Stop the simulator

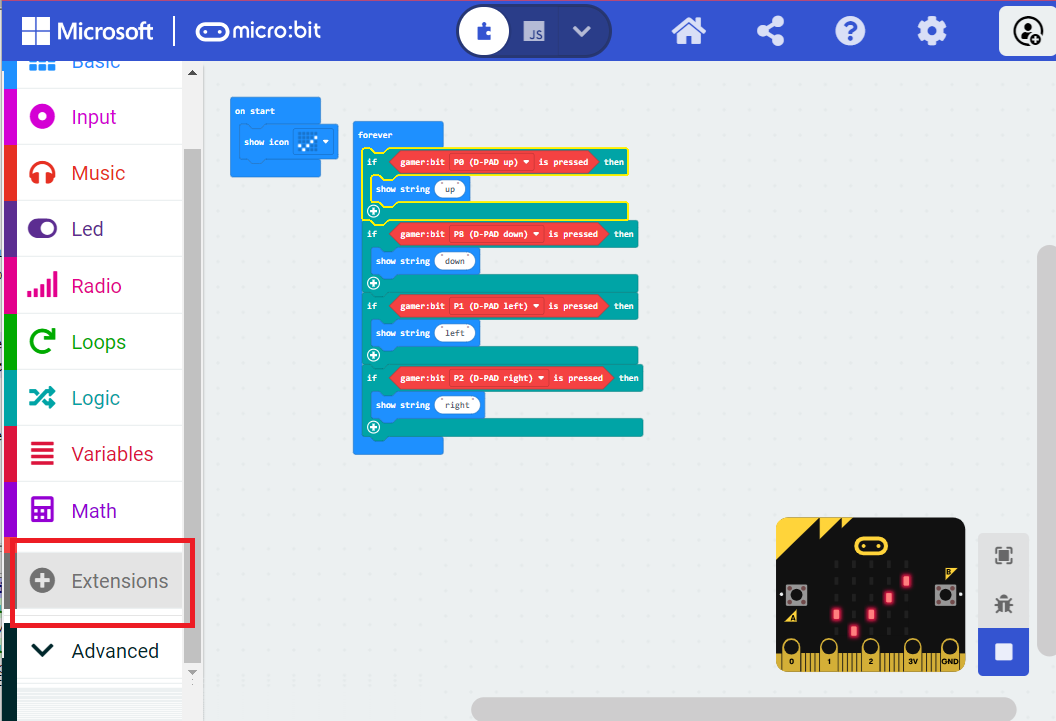pos(1003,652)
